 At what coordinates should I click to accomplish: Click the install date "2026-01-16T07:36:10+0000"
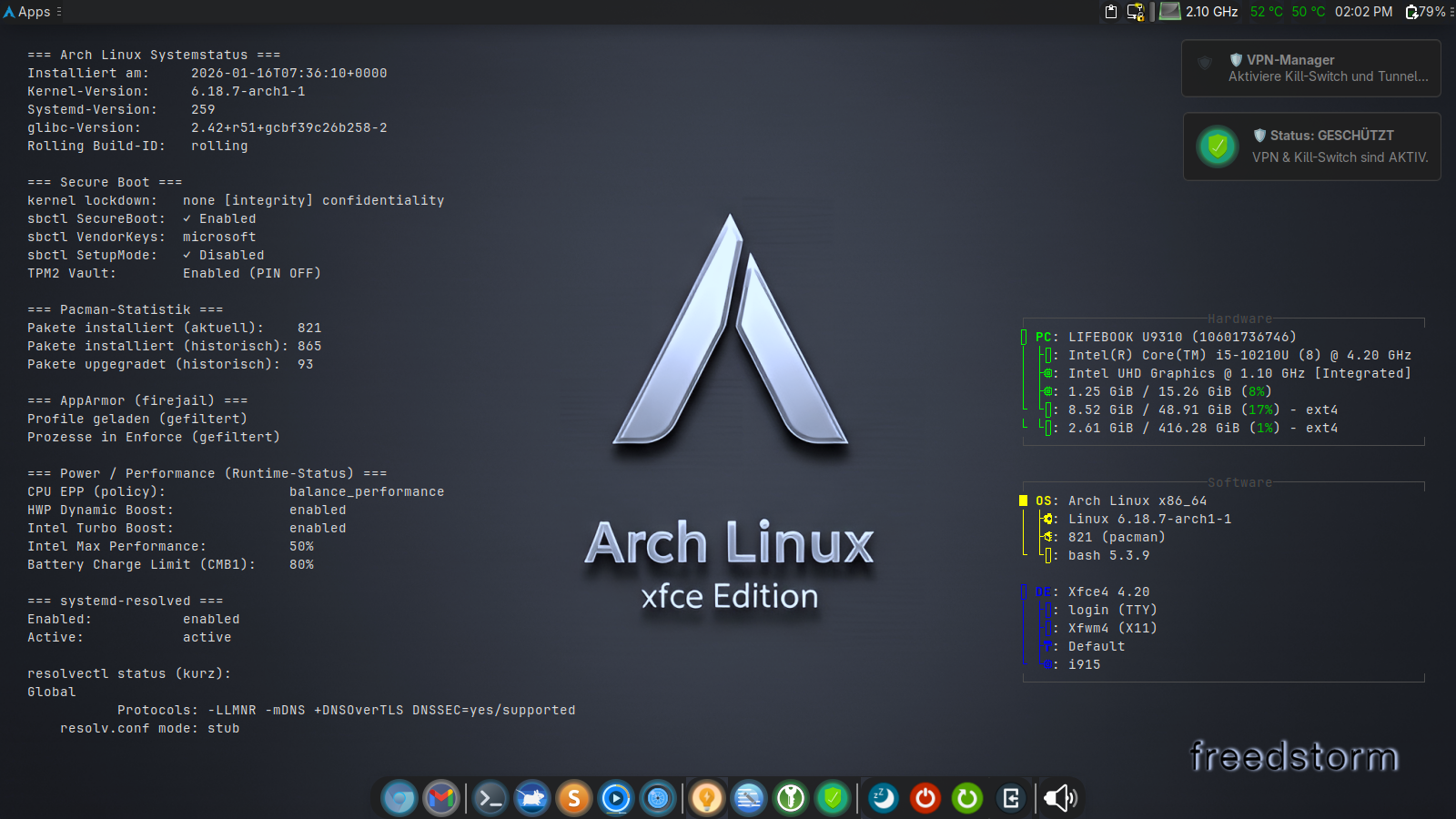tap(289, 73)
